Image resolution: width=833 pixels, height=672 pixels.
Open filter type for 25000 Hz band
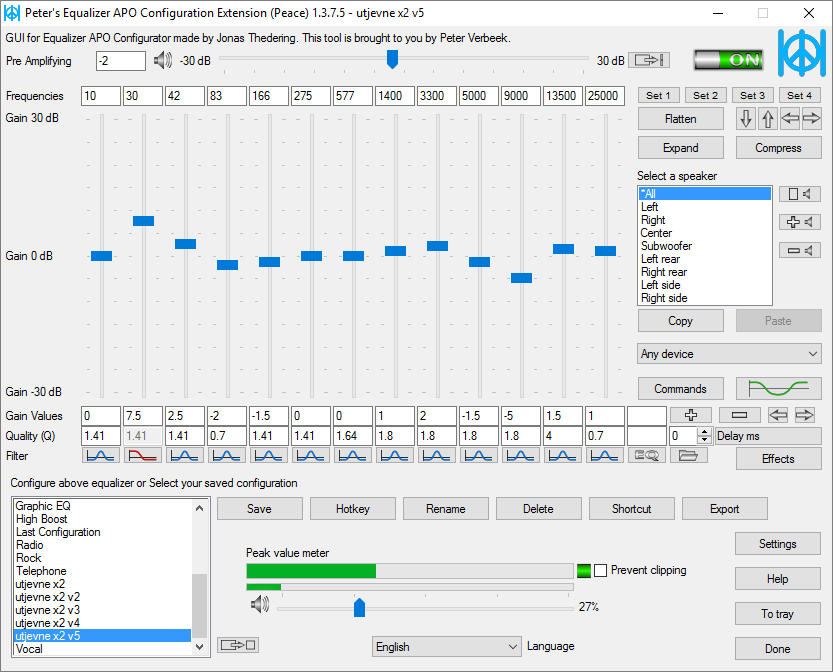(x=605, y=455)
